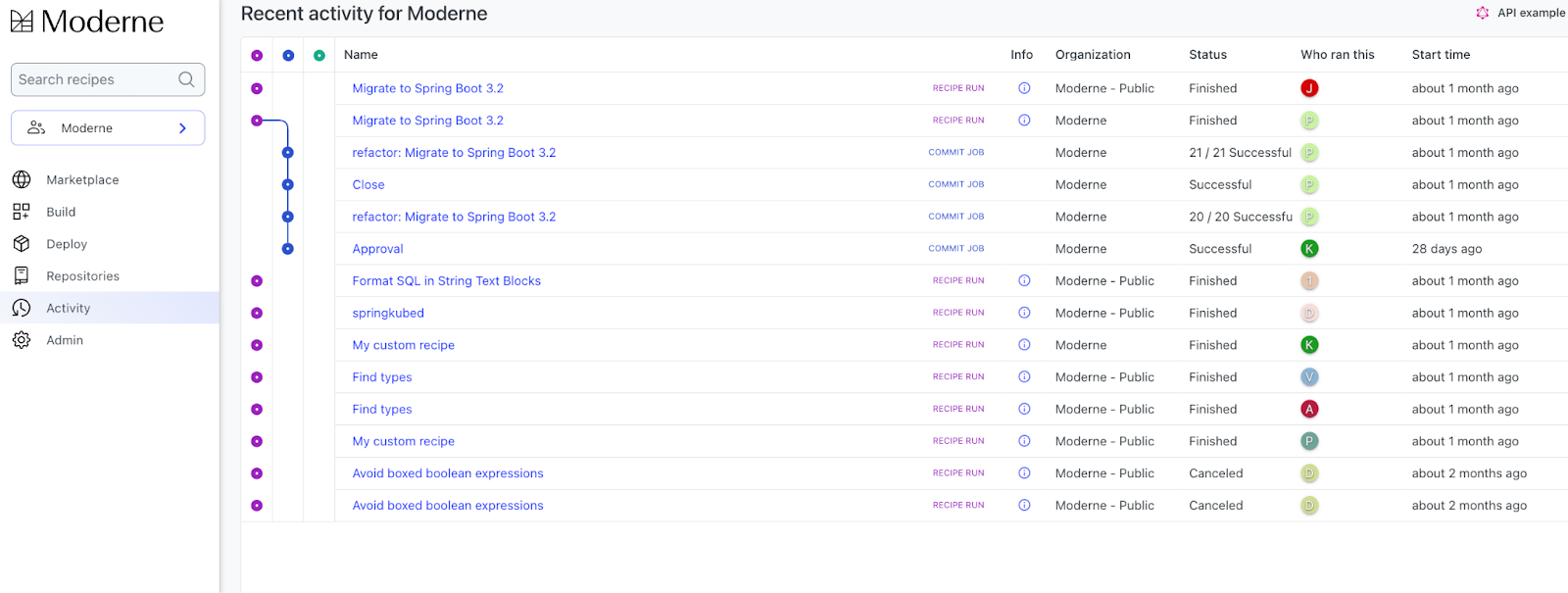Open Repositories from the sidebar
This screenshot has height=593, width=1568.
tap(82, 276)
